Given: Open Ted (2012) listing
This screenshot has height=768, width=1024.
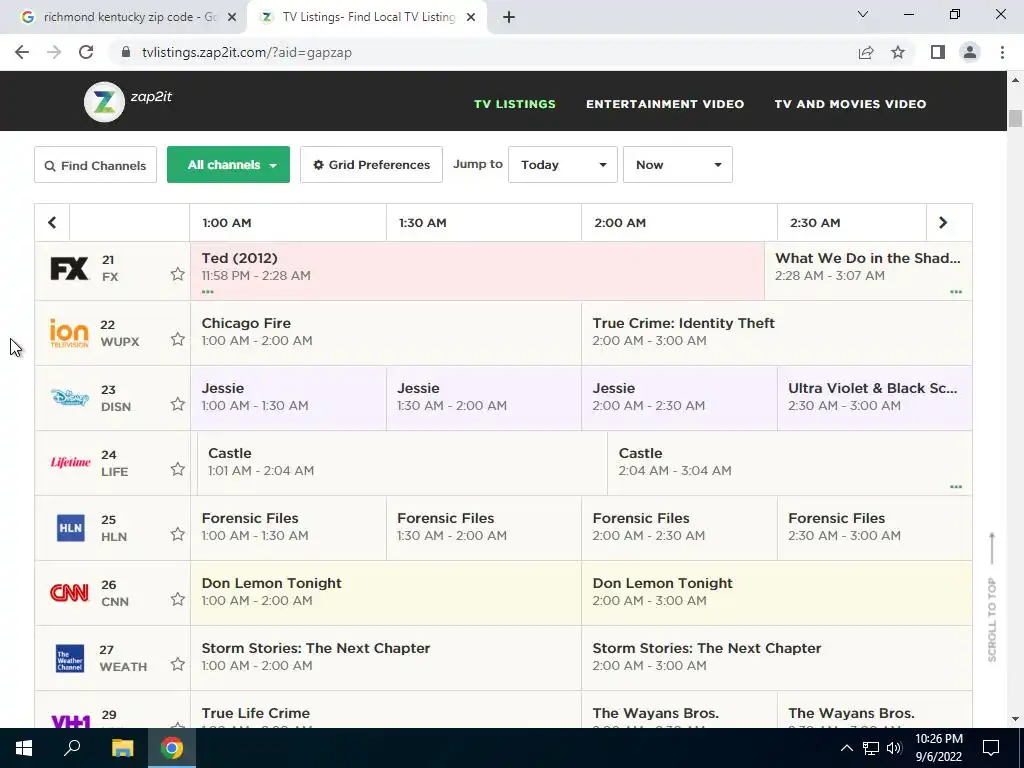Looking at the screenshot, I should point(477,271).
